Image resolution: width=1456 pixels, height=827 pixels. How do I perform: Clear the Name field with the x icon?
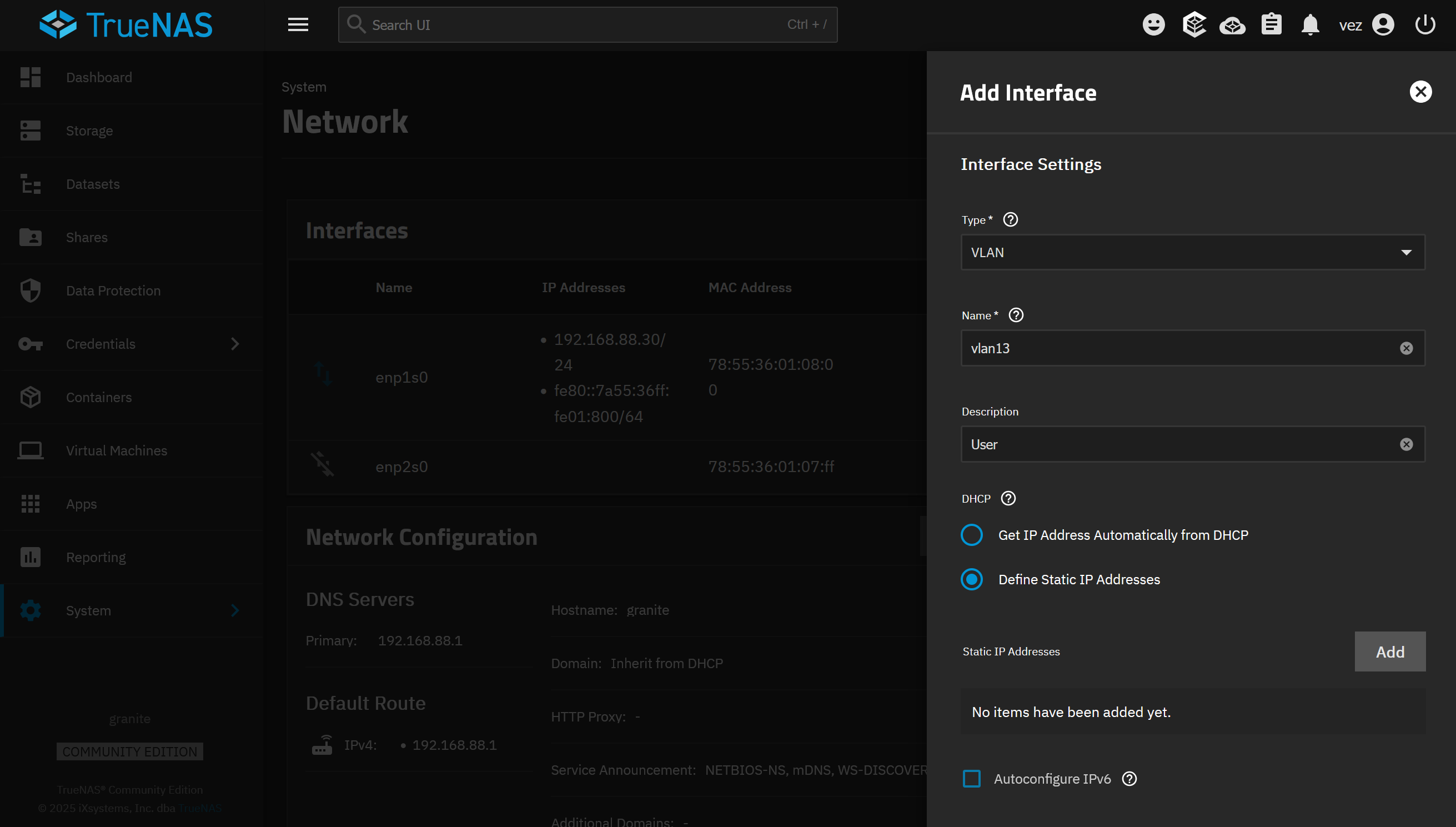(1406, 348)
